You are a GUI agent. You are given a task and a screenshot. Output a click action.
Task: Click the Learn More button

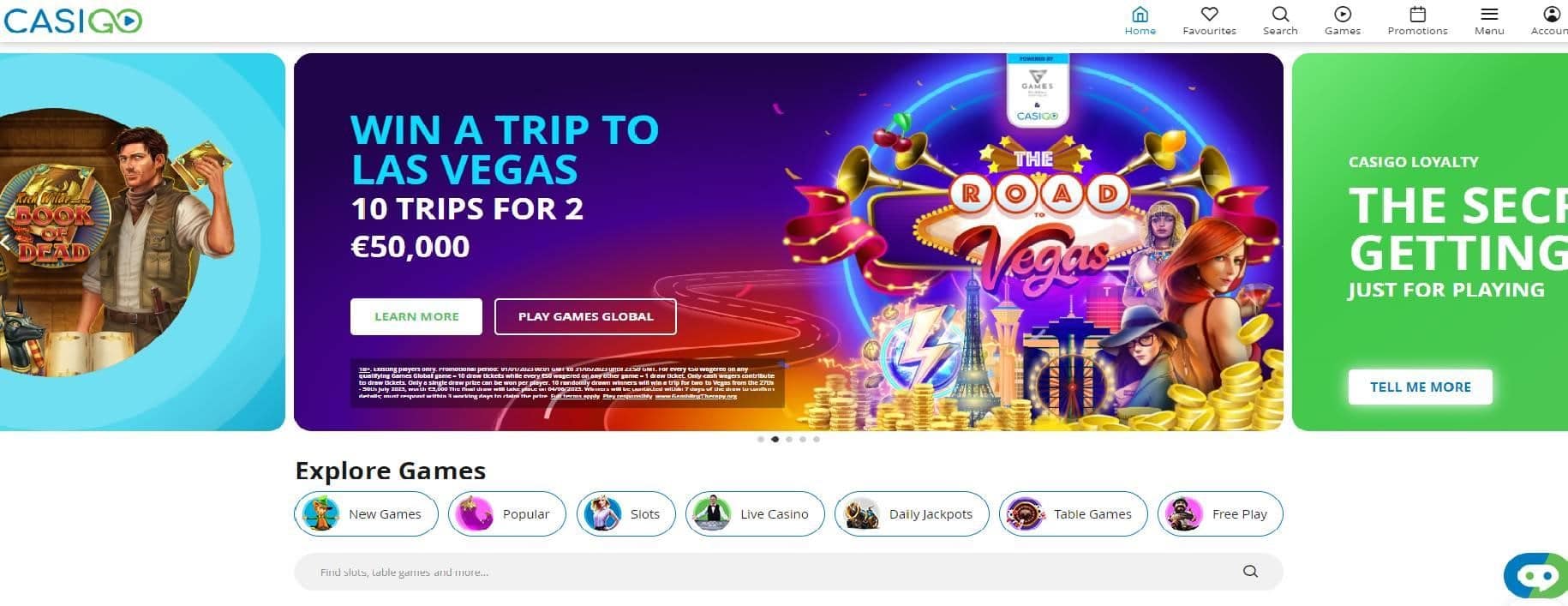(416, 316)
